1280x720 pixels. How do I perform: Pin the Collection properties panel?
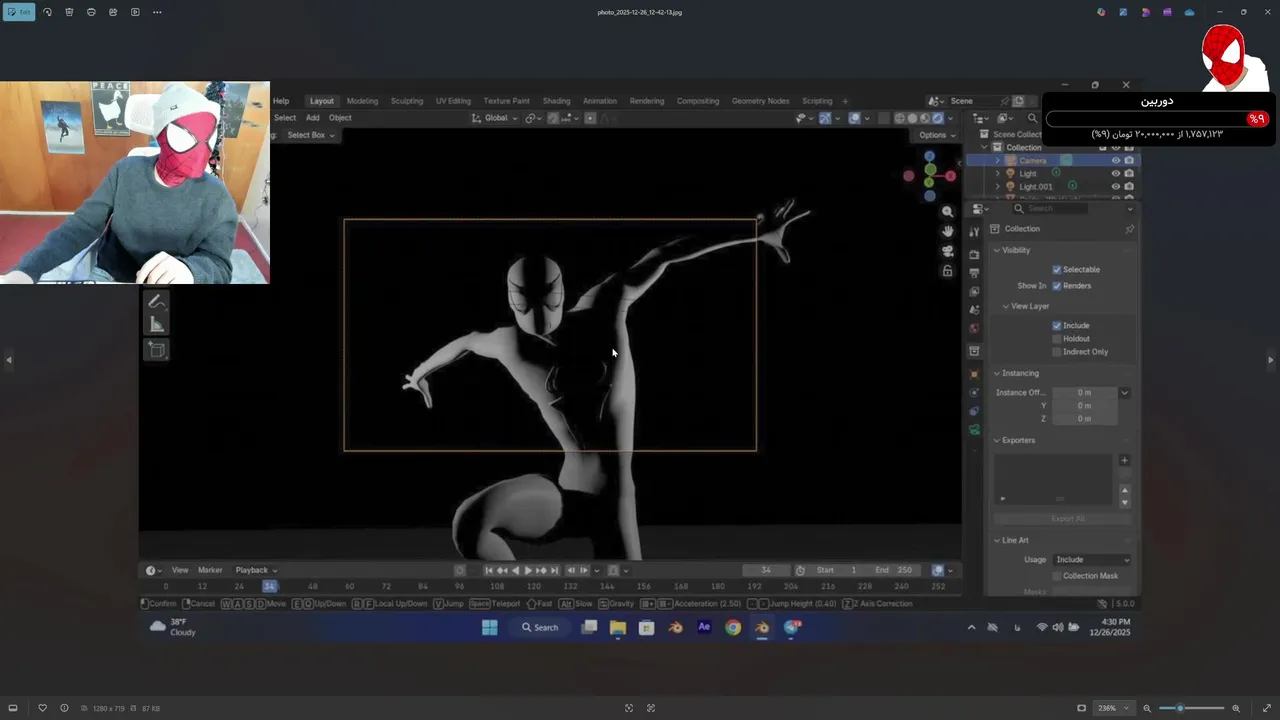pos(1129,229)
